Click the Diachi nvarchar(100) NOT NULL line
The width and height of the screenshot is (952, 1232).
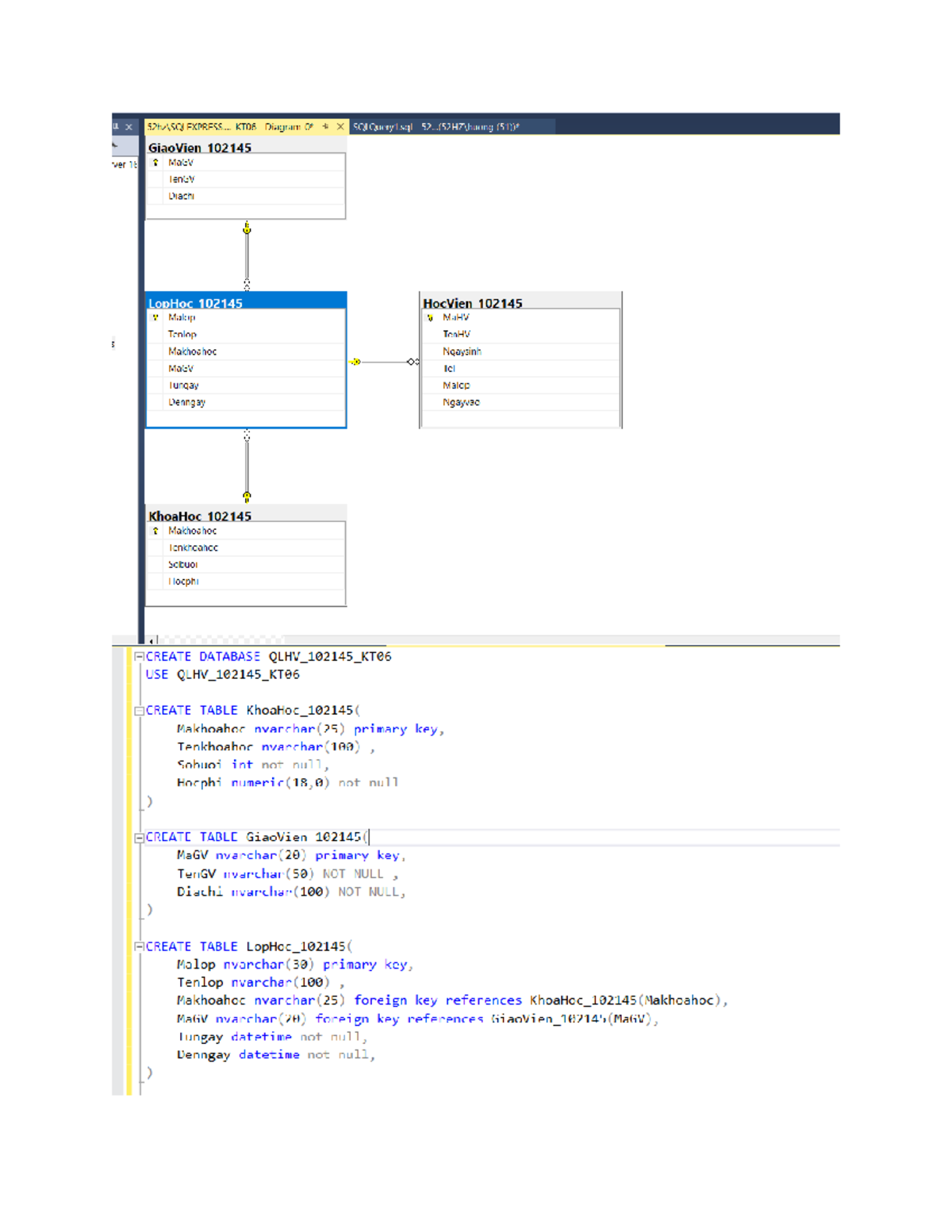pyautogui.click(x=291, y=892)
